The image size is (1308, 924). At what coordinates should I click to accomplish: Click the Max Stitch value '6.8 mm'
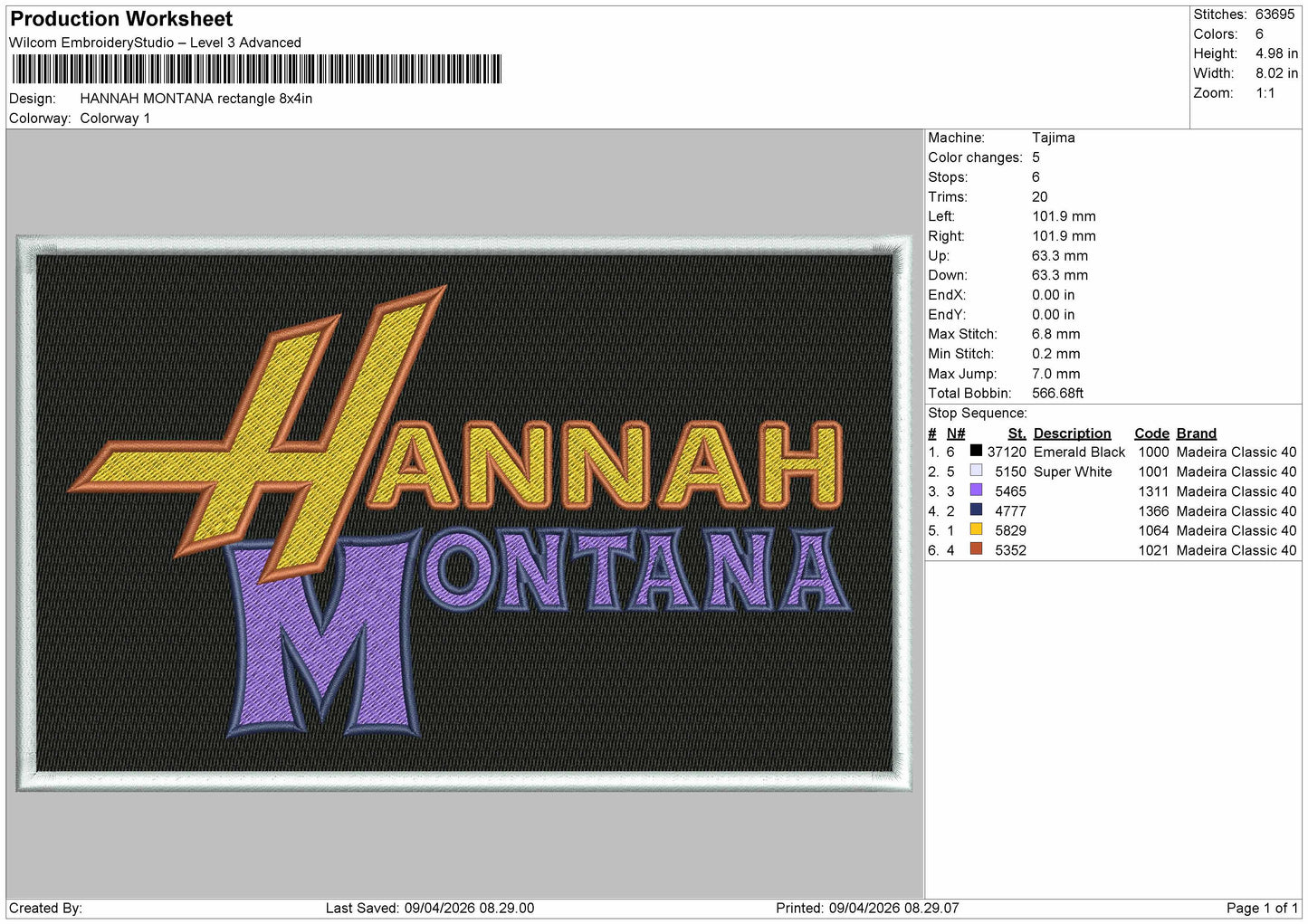(x=1056, y=334)
